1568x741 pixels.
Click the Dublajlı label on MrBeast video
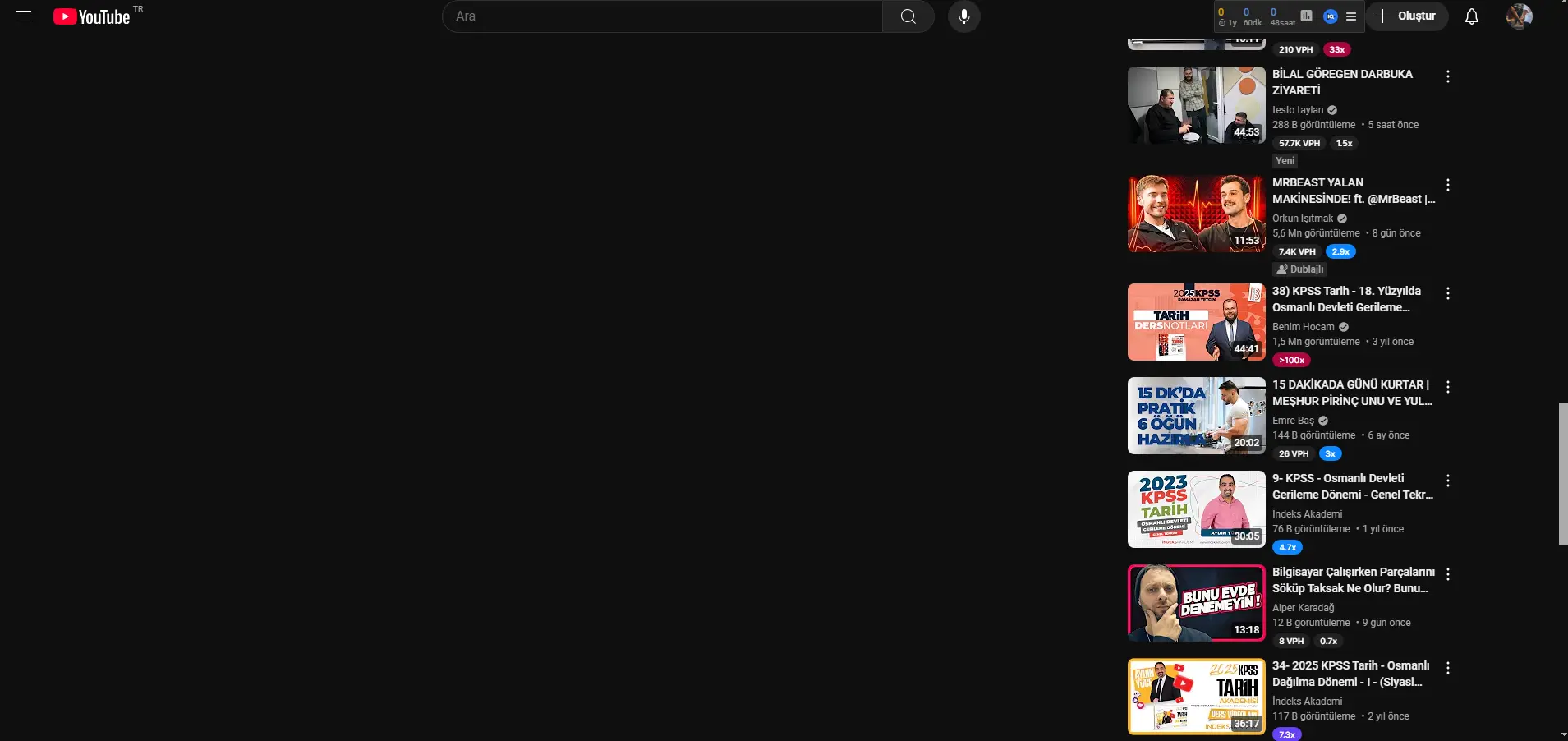1299,269
